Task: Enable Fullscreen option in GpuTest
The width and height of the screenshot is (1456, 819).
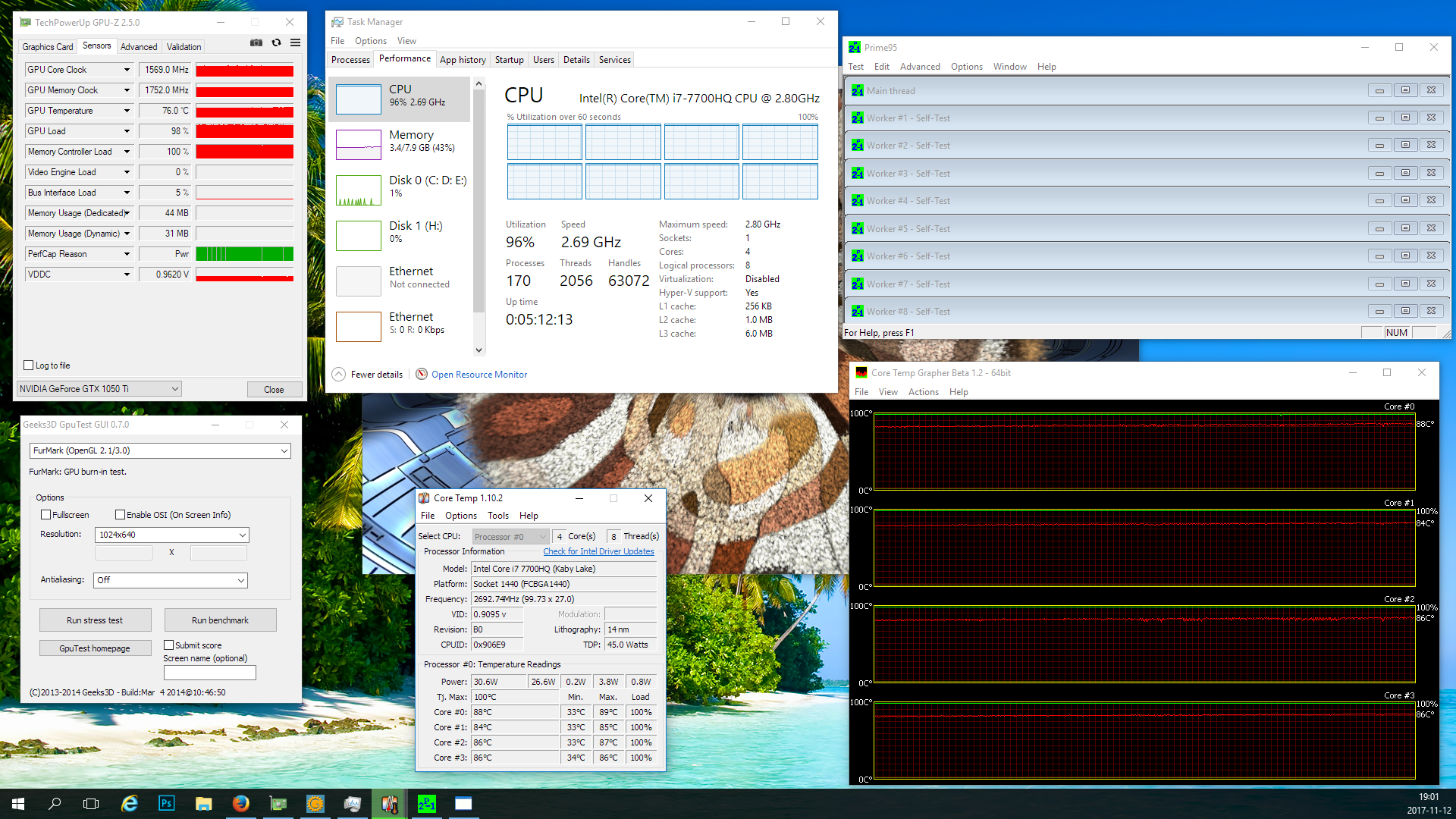Action: (45, 515)
